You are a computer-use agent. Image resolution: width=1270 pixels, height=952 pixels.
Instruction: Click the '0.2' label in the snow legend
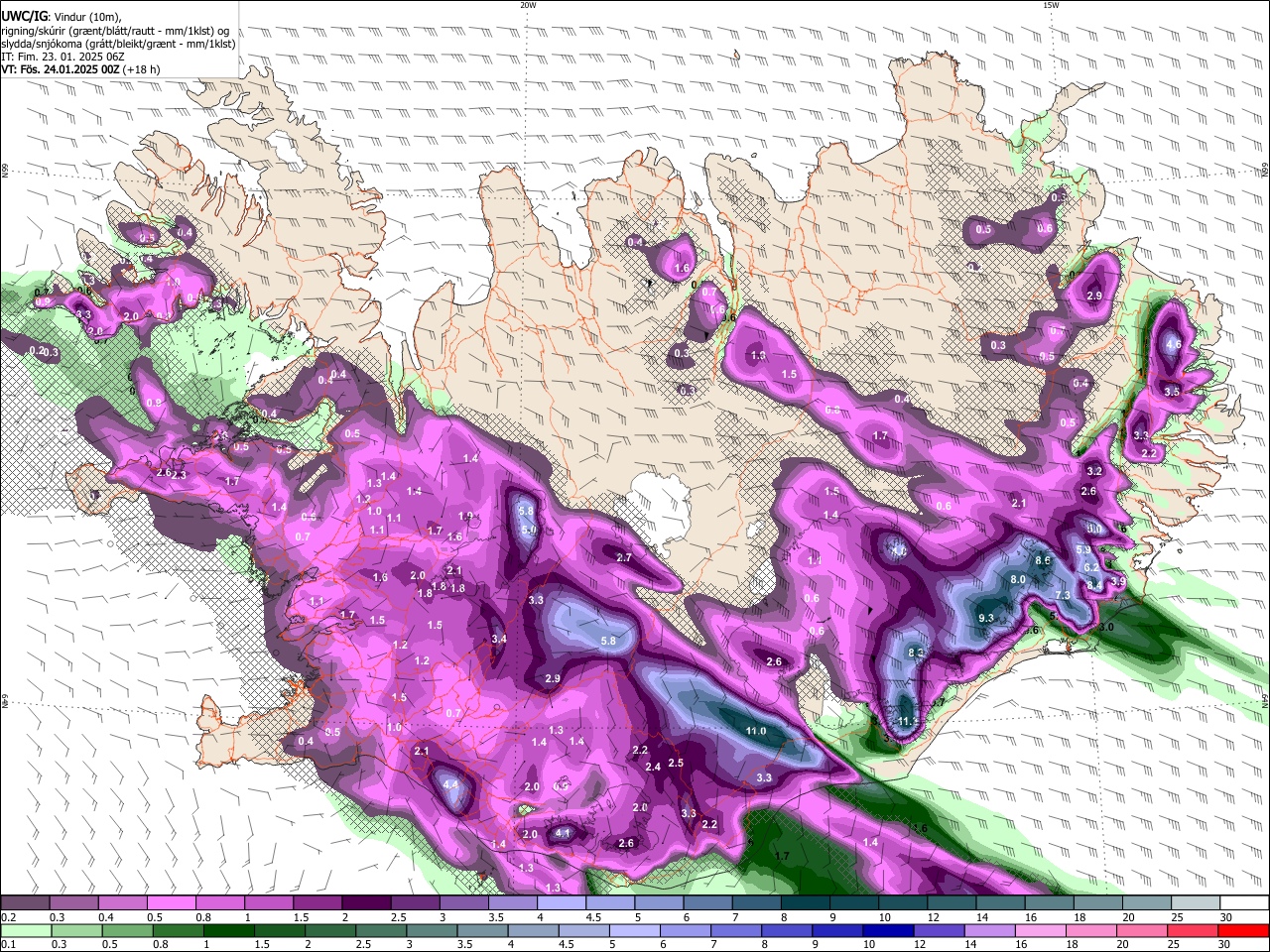(8, 917)
